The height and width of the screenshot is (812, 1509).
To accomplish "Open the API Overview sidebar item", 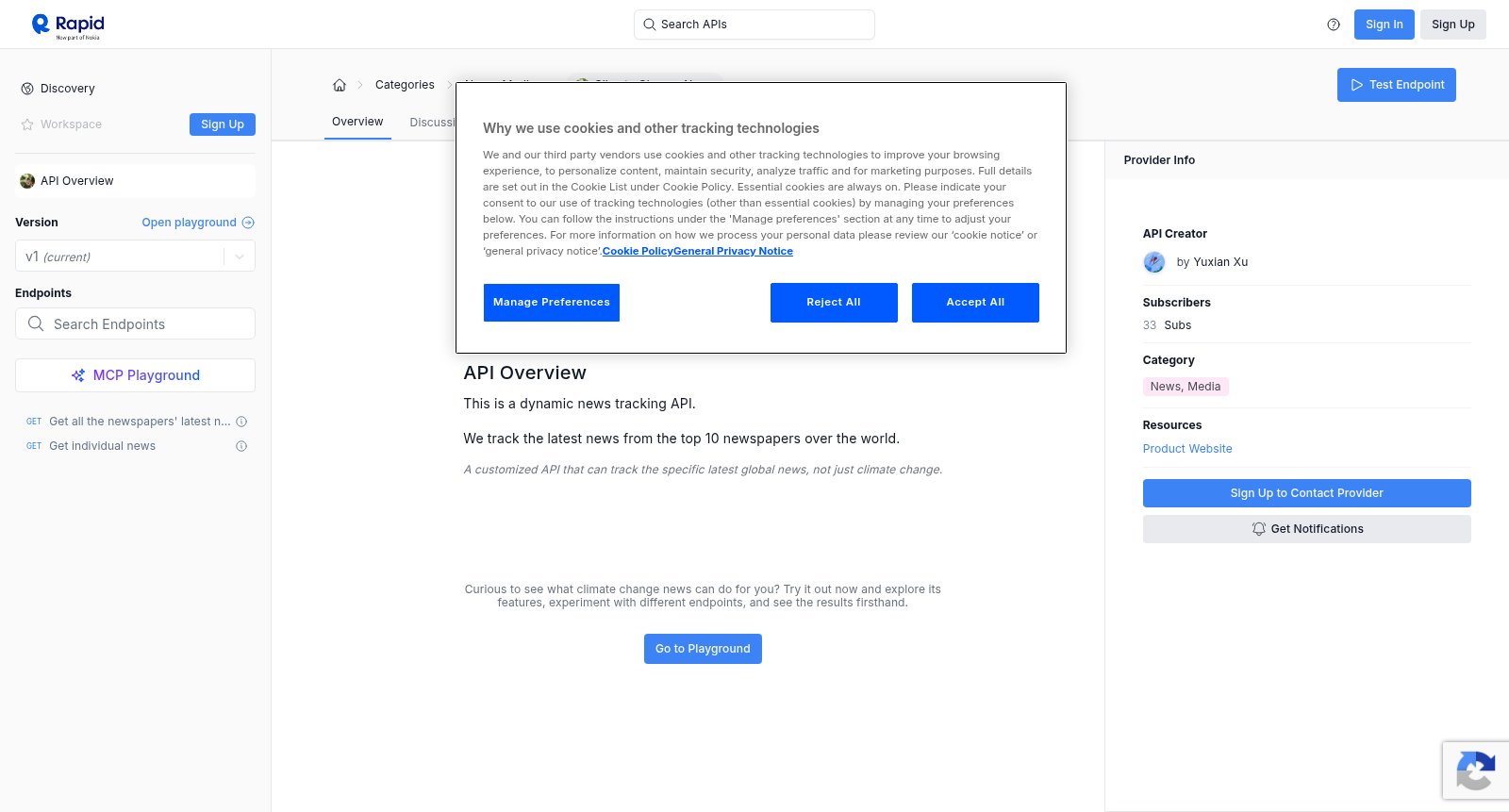I will pos(135,181).
